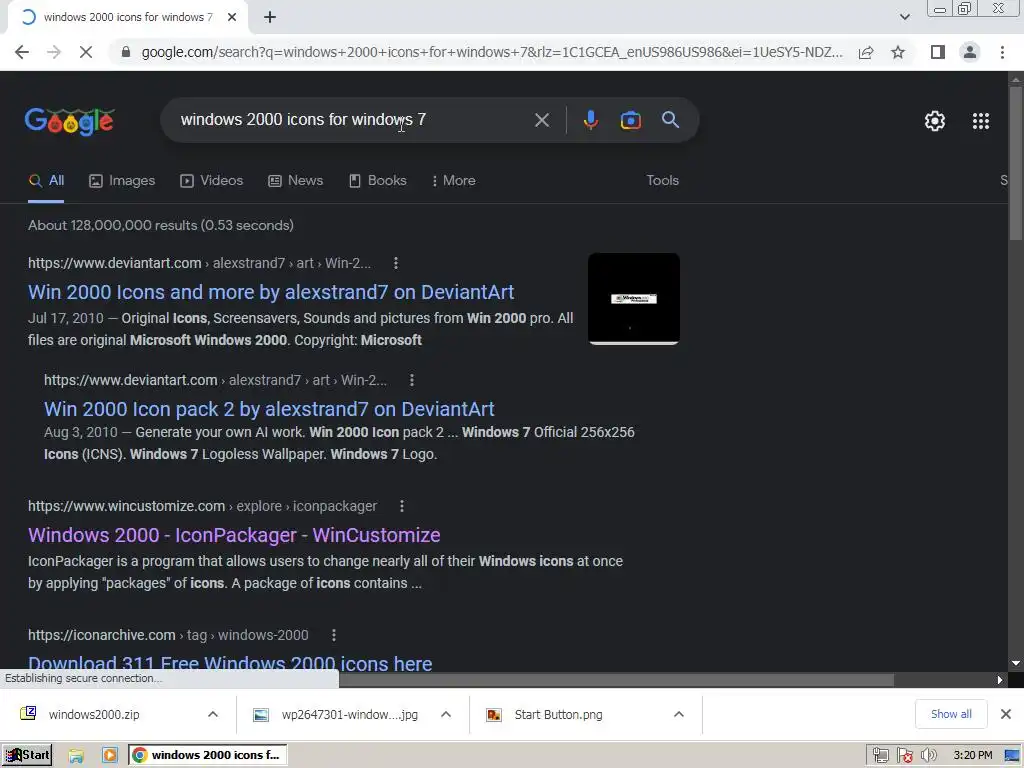This screenshot has height=768, width=1024.
Task: Close the 'windows 2000 icons' tab
Action: 232,18
